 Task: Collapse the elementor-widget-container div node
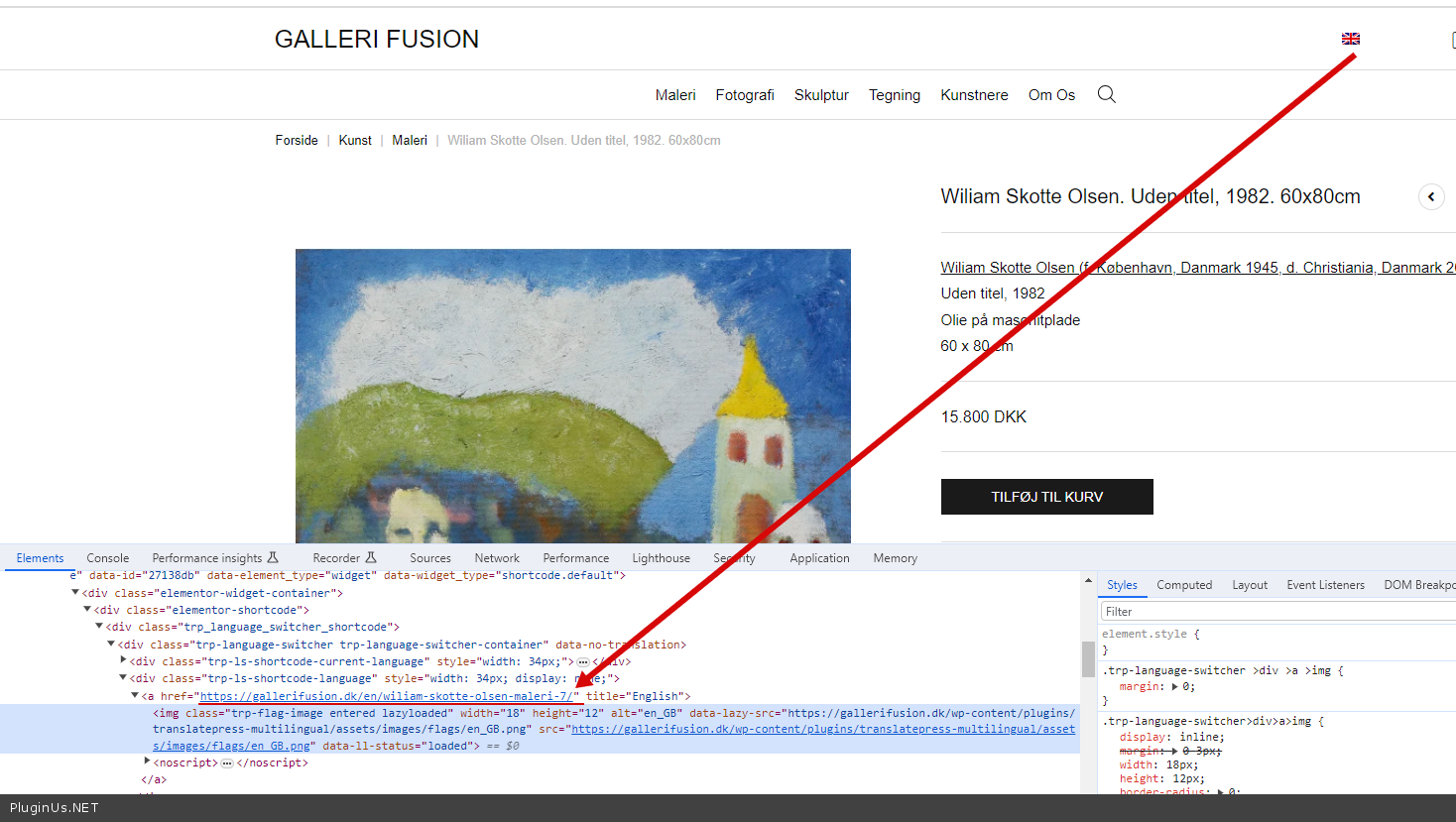75,593
